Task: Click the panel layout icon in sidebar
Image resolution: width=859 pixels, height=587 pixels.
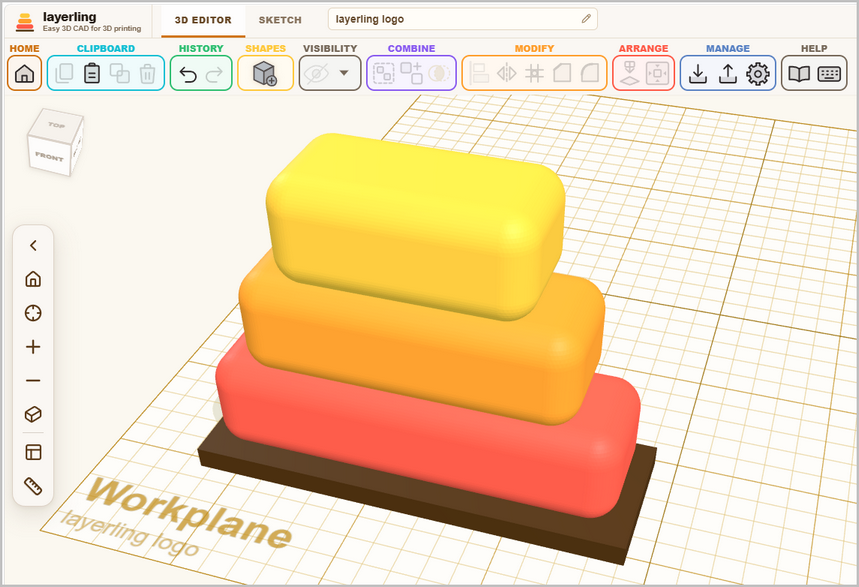Action: tap(33, 452)
